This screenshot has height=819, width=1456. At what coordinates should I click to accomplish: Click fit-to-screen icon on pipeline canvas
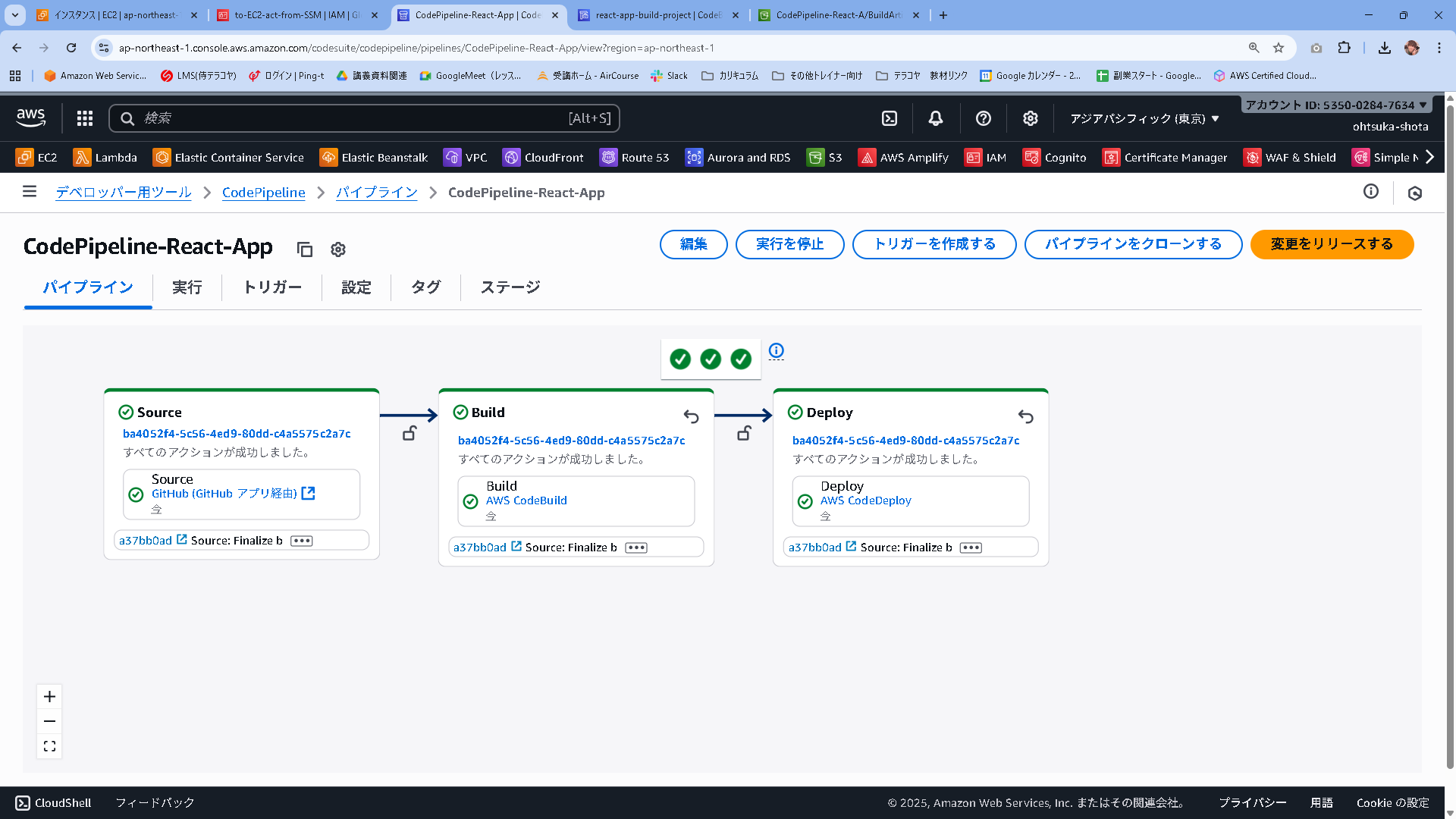[x=49, y=746]
